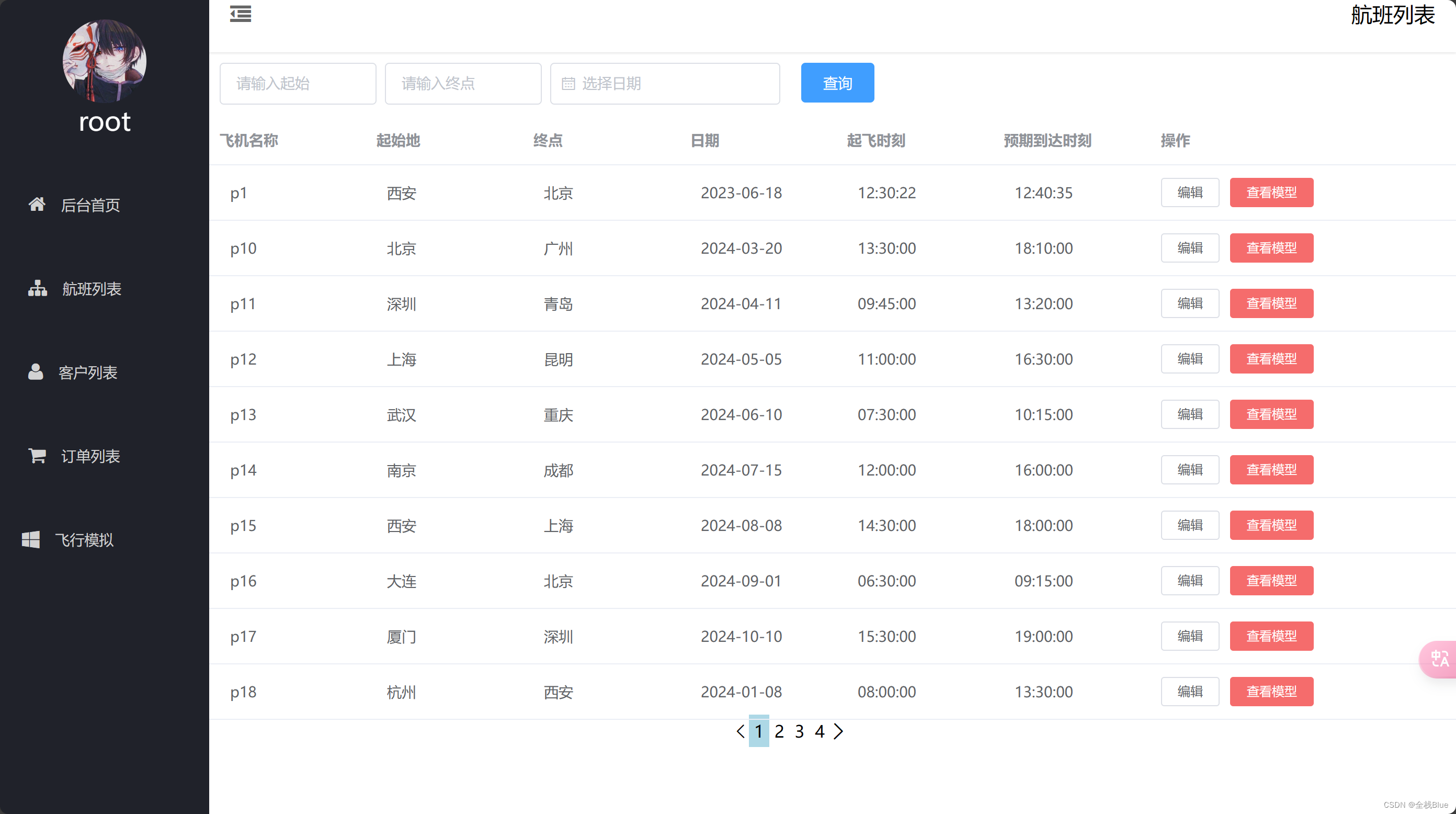This screenshot has height=814, width=1456.
Task: Click 编辑 for flight p10
Action: 1189,248
